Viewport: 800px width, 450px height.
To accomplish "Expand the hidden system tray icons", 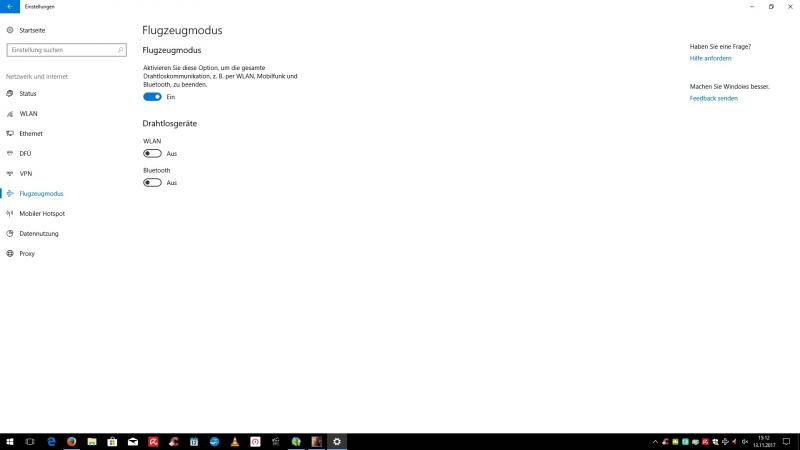I will 654,441.
